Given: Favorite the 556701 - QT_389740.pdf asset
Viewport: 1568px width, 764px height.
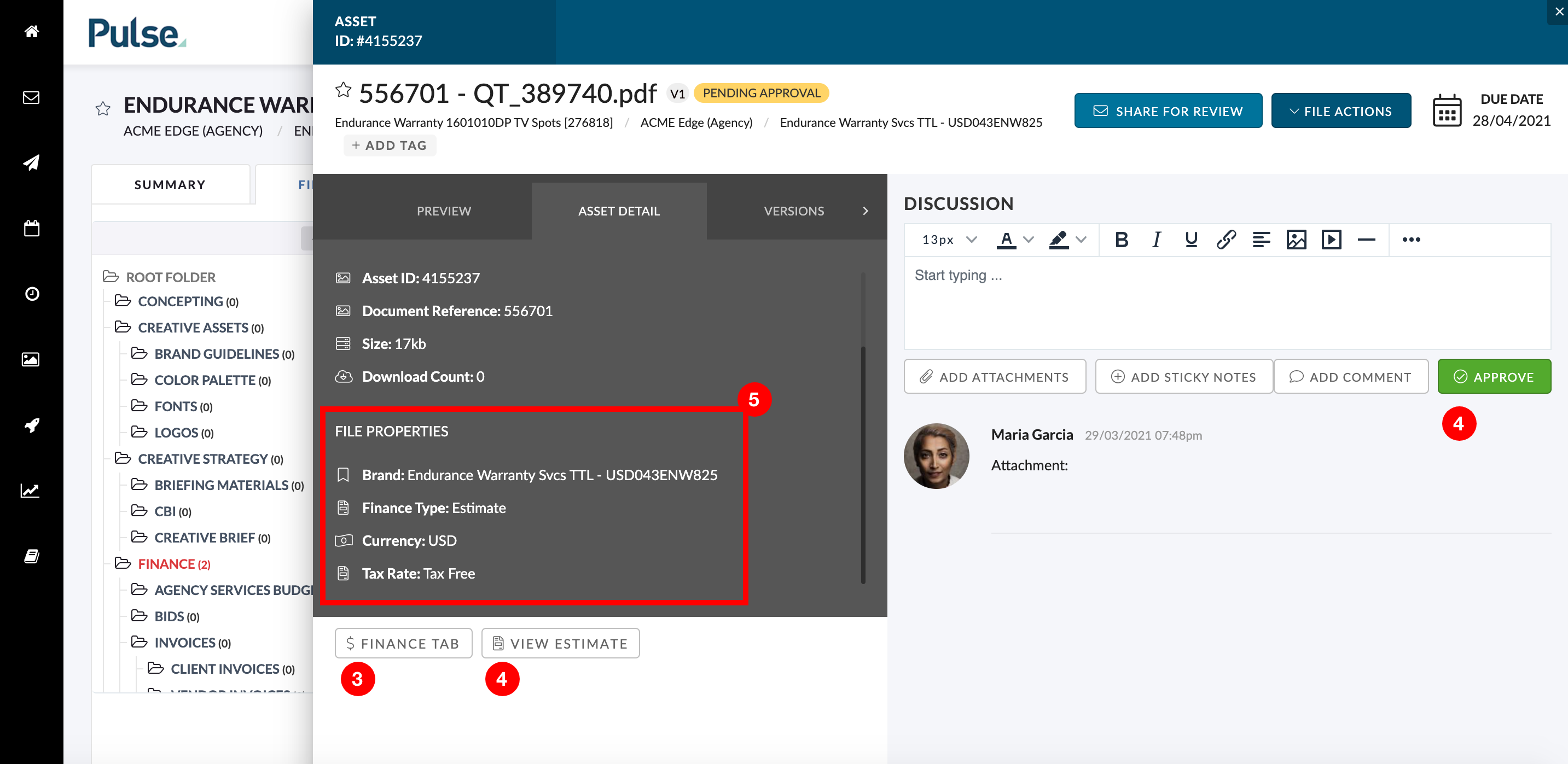Looking at the screenshot, I should (x=343, y=90).
